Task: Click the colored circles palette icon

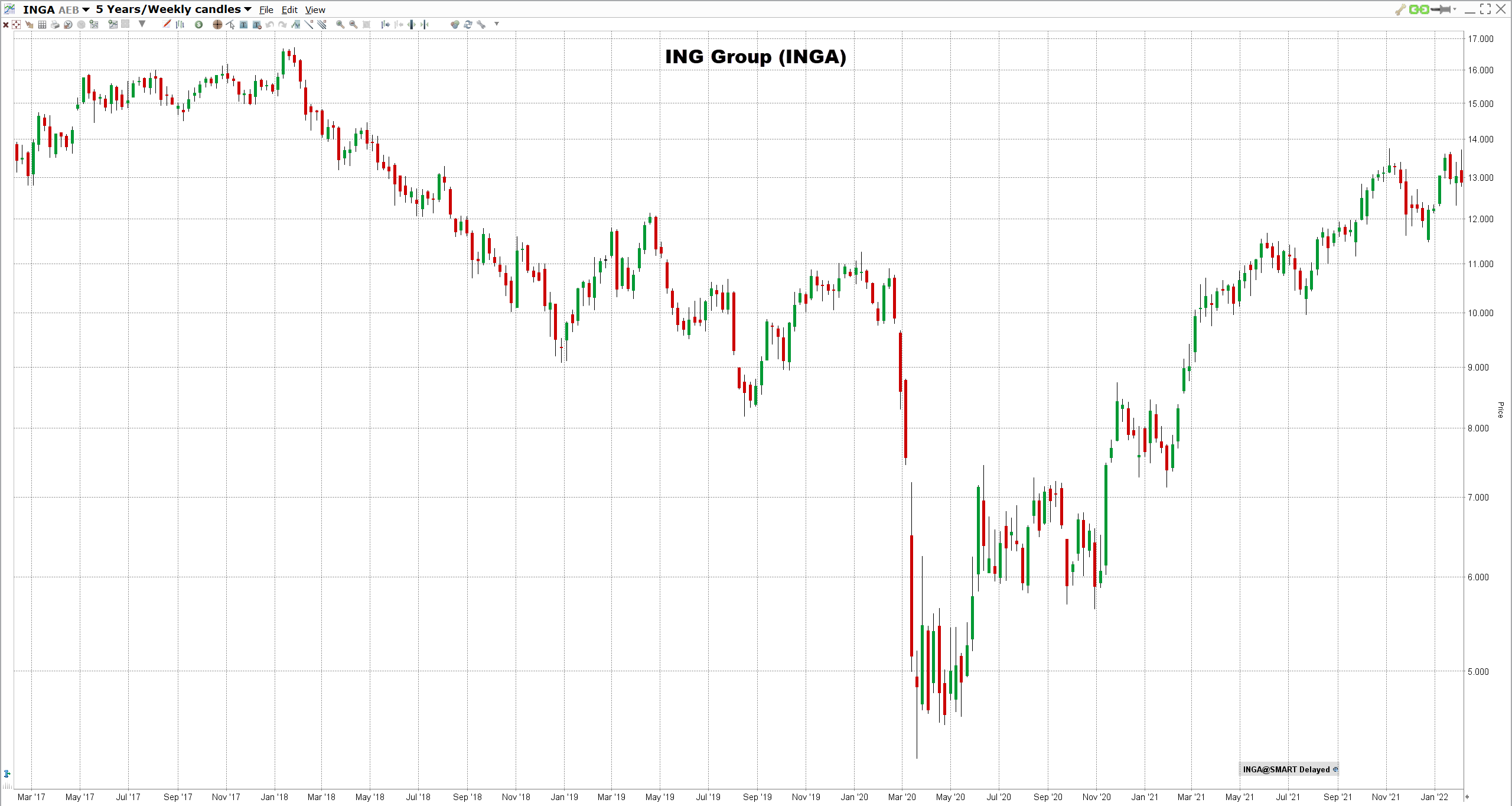Action: coord(455,24)
